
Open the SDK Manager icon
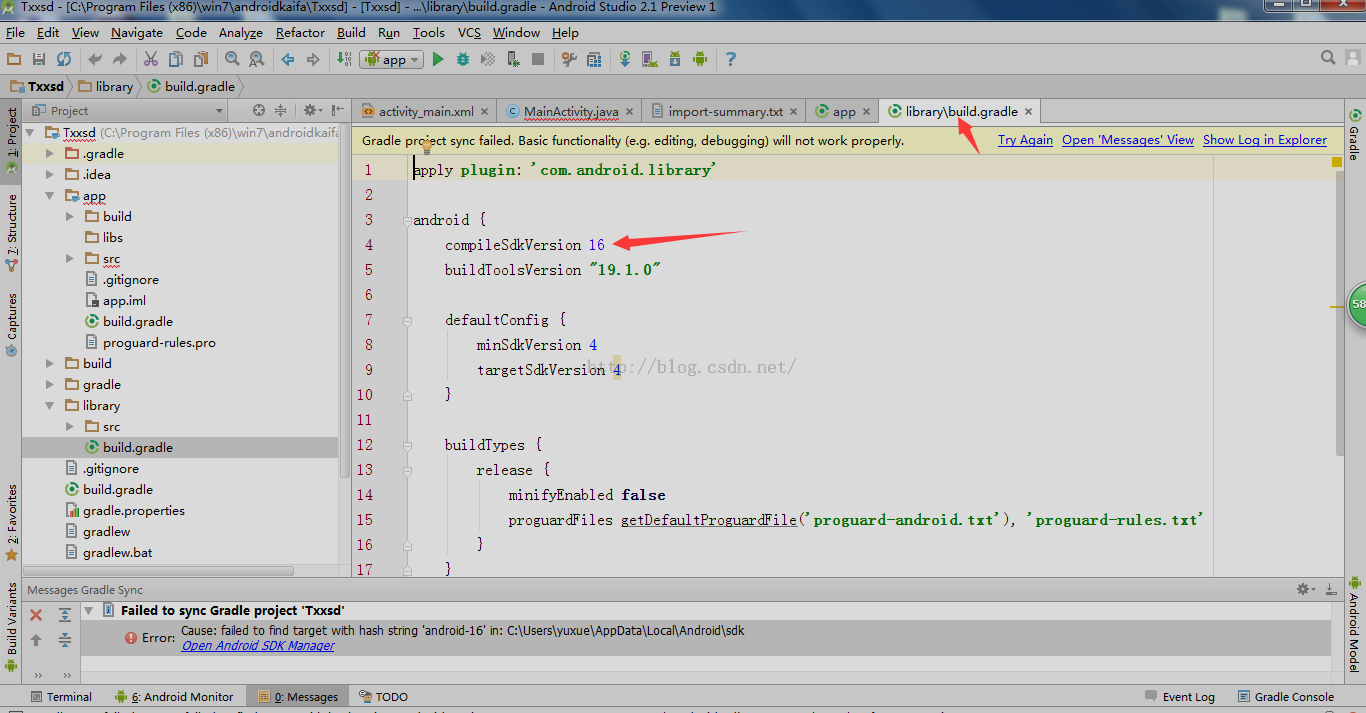coord(675,60)
